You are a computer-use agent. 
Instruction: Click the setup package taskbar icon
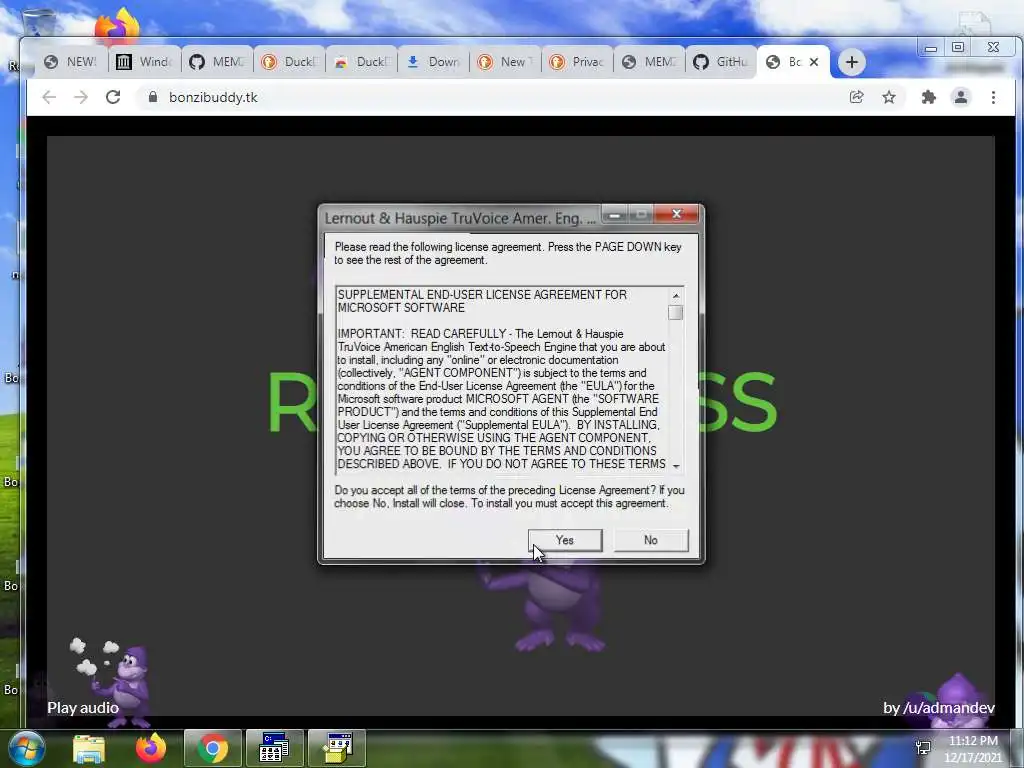337,748
